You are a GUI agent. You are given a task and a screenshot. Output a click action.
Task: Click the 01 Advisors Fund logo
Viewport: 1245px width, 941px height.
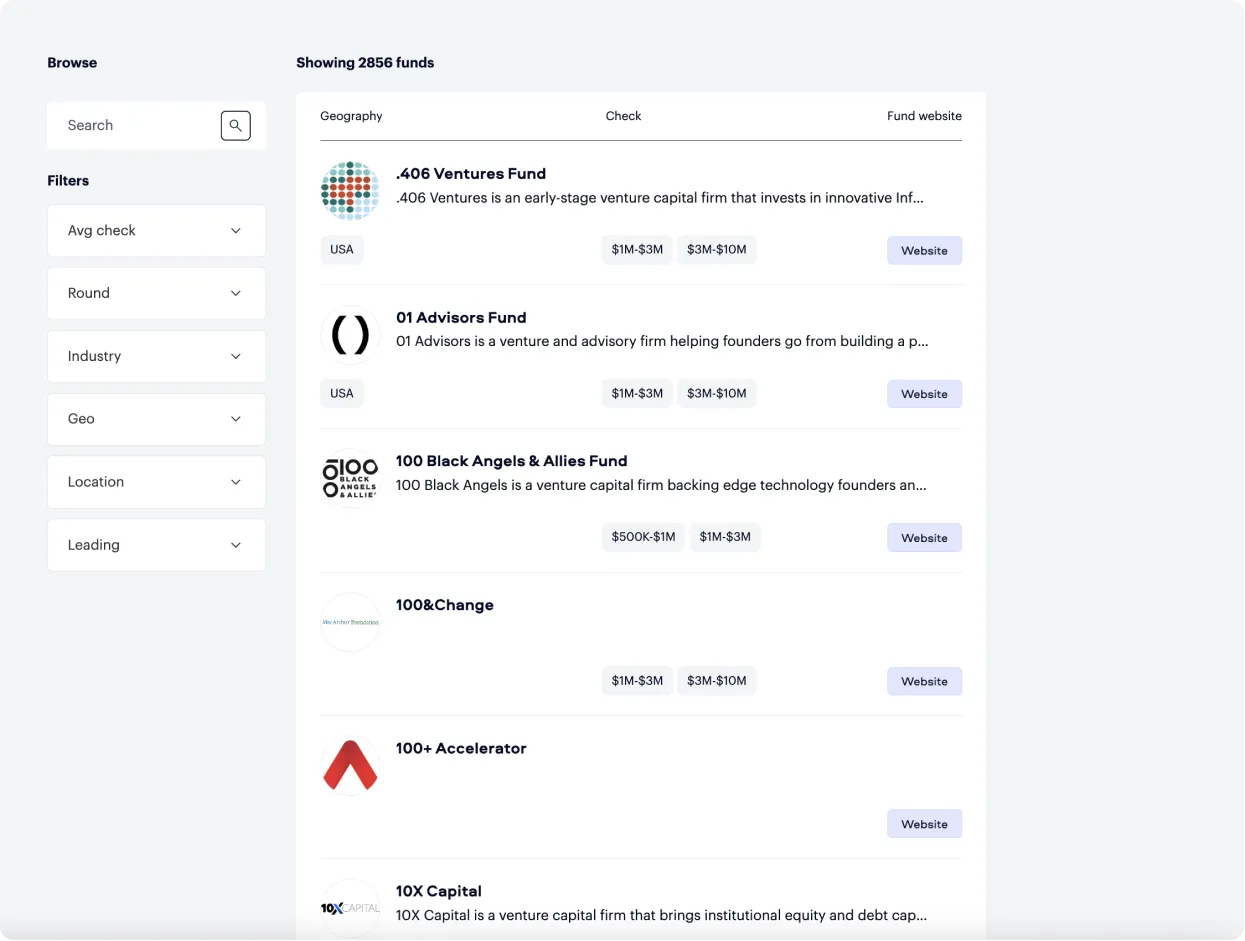(x=350, y=335)
